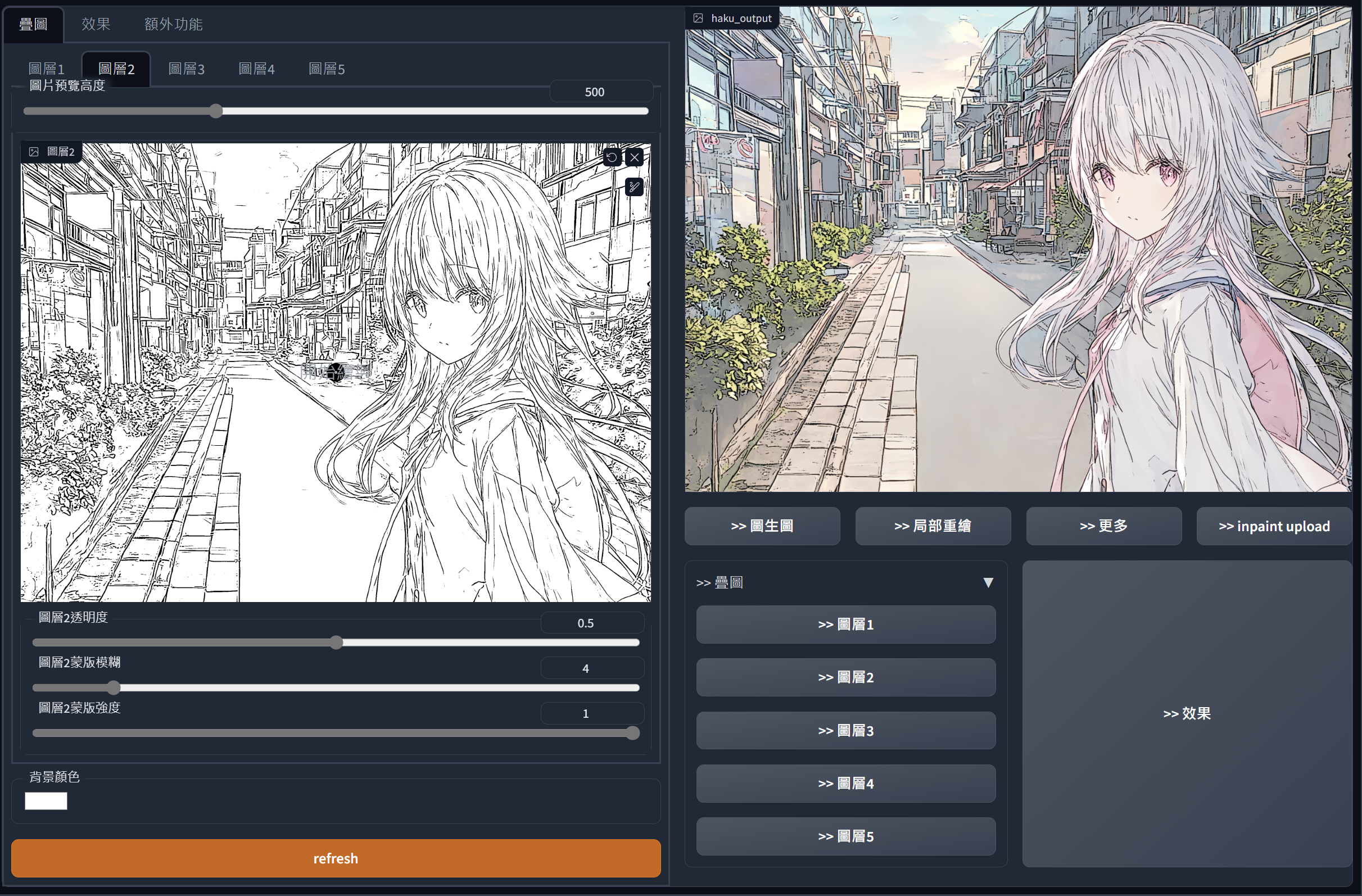The width and height of the screenshot is (1362, 896).
Task: Switch to the 效果 tab
Action: pyautogui.click(x=96, y=24)
